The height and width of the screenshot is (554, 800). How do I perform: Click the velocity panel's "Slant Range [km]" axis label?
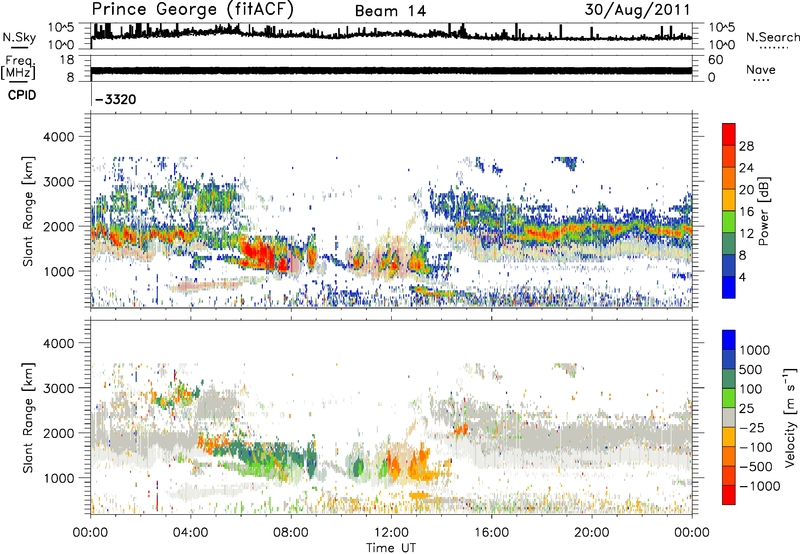tap(28, 418)
